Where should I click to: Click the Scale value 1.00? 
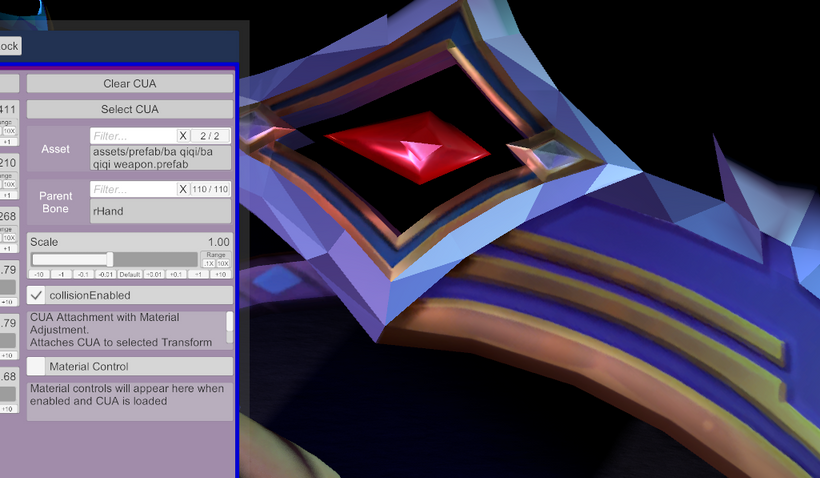pyautogui.click(x=219, y=242)
